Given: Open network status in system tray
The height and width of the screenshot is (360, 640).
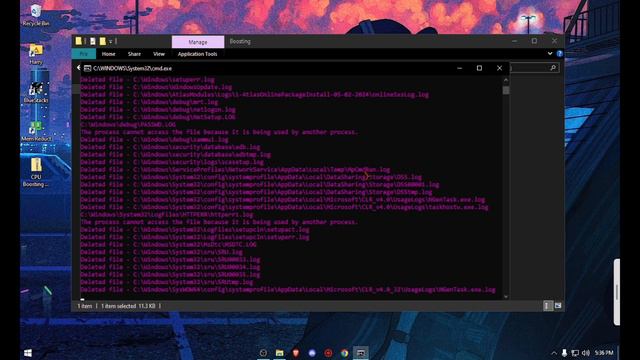Looking at the screenshot, I should 575,353.
